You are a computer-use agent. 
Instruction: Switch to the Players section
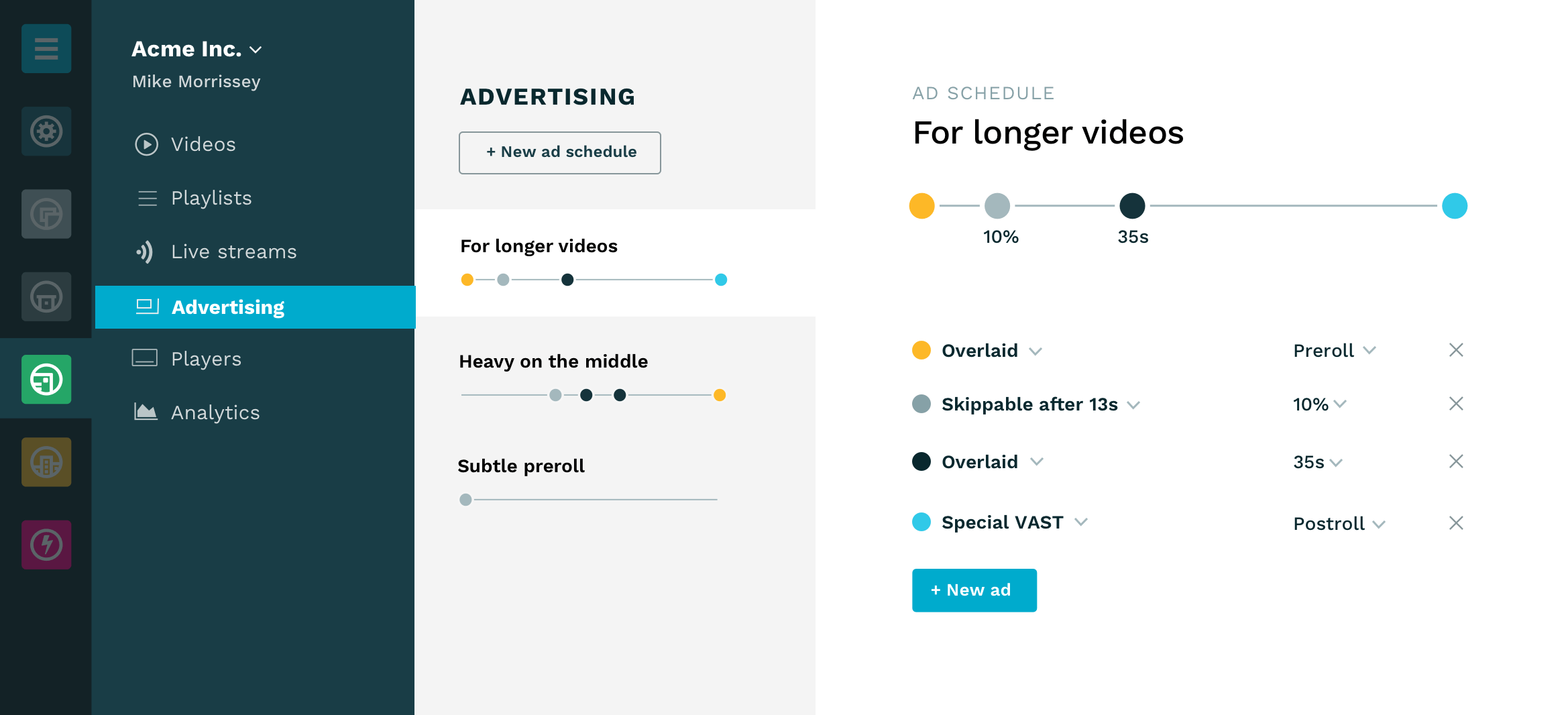coord(206,358)
